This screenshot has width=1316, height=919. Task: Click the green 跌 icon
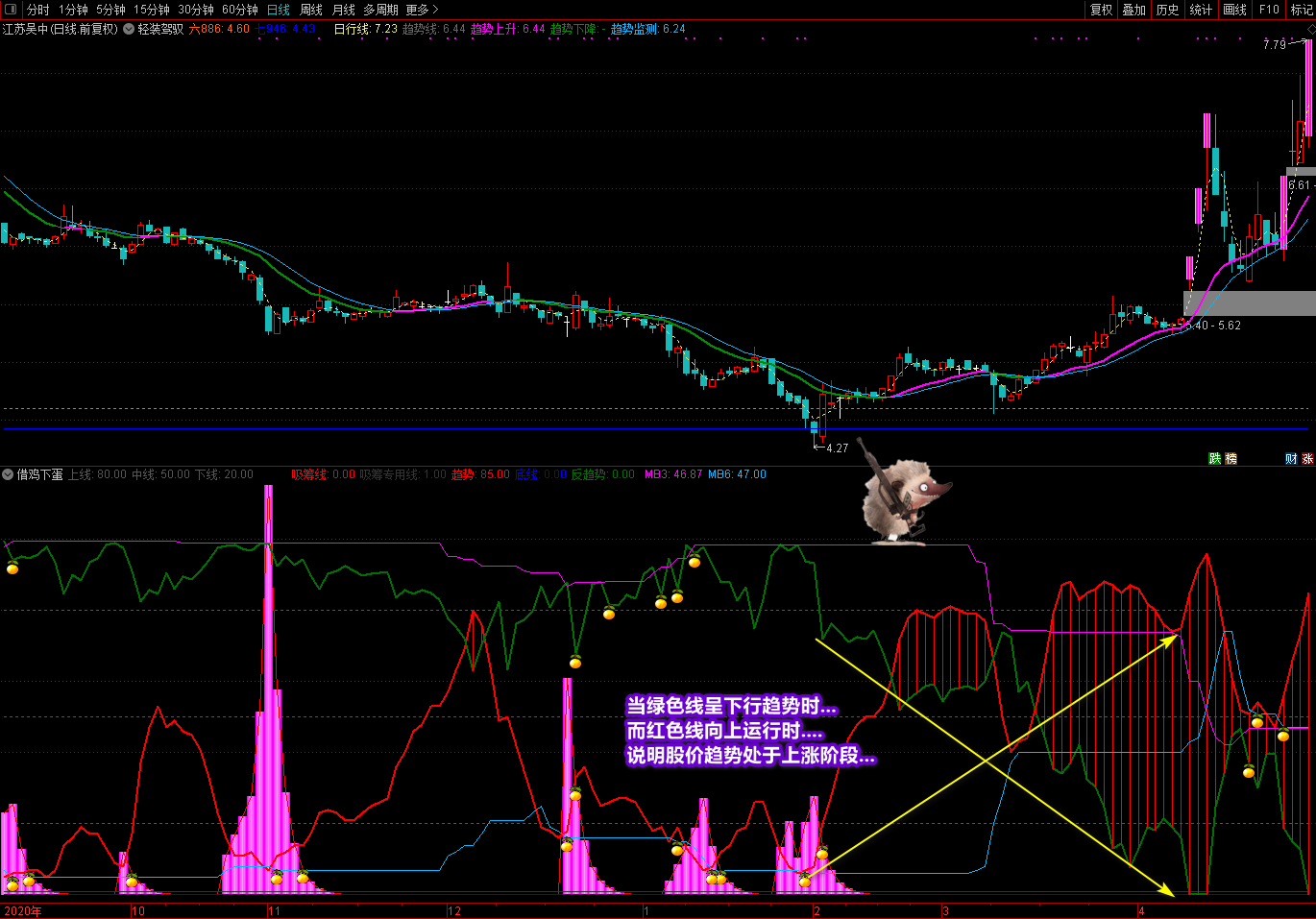[x=1215, y=459]
